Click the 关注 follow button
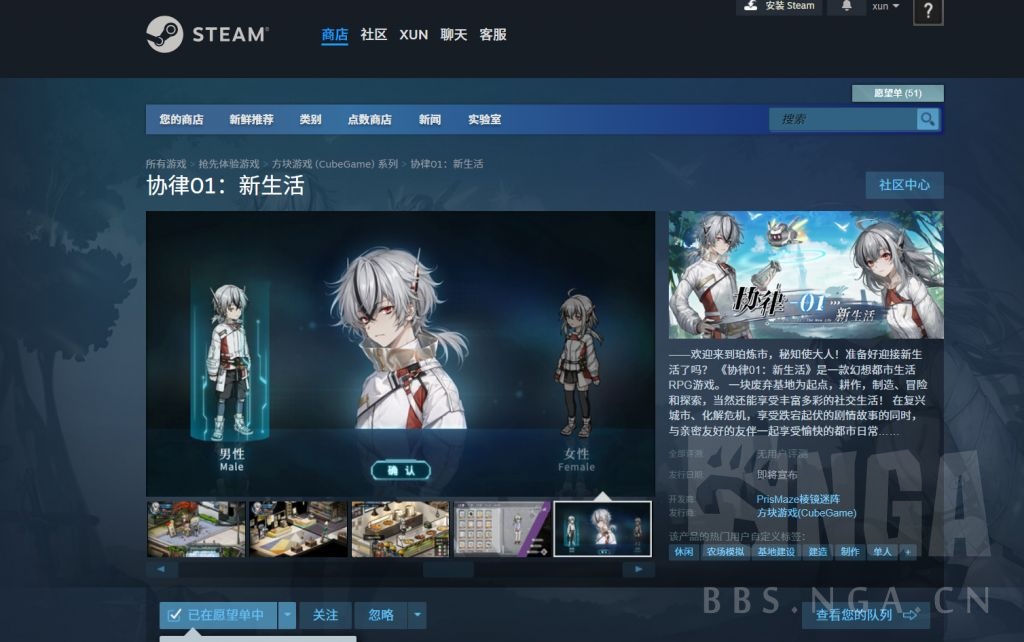The width and height of the screenshot is (1024, 642). [x=325, y=615]
